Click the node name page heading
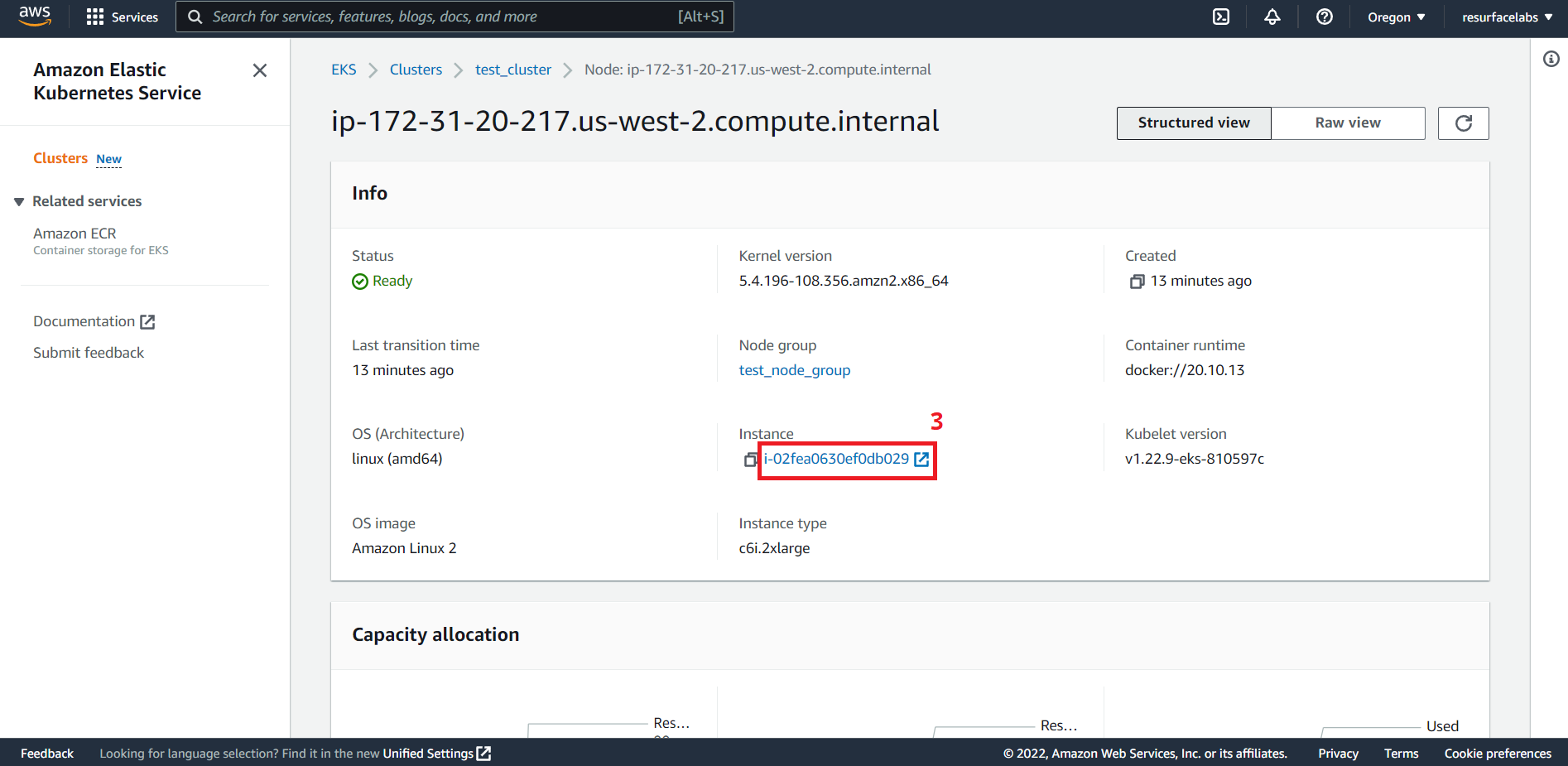Viewport: 1568px width, 766px height. click(635, 121)
